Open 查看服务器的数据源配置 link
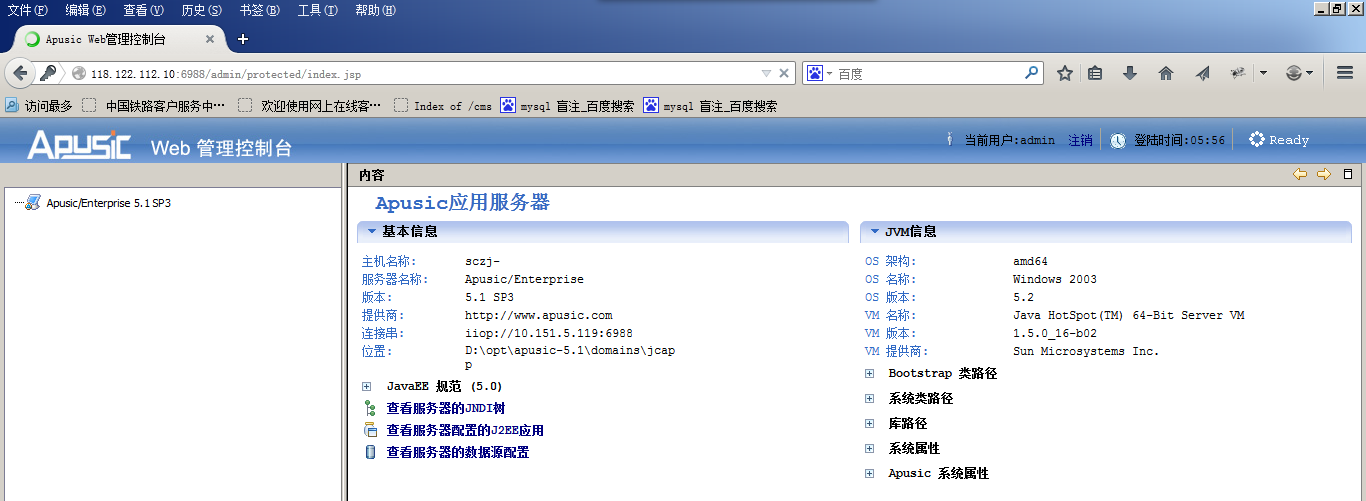Image resolution: width=1366 pixels, height=501 pixels. (x=458, y=452)
